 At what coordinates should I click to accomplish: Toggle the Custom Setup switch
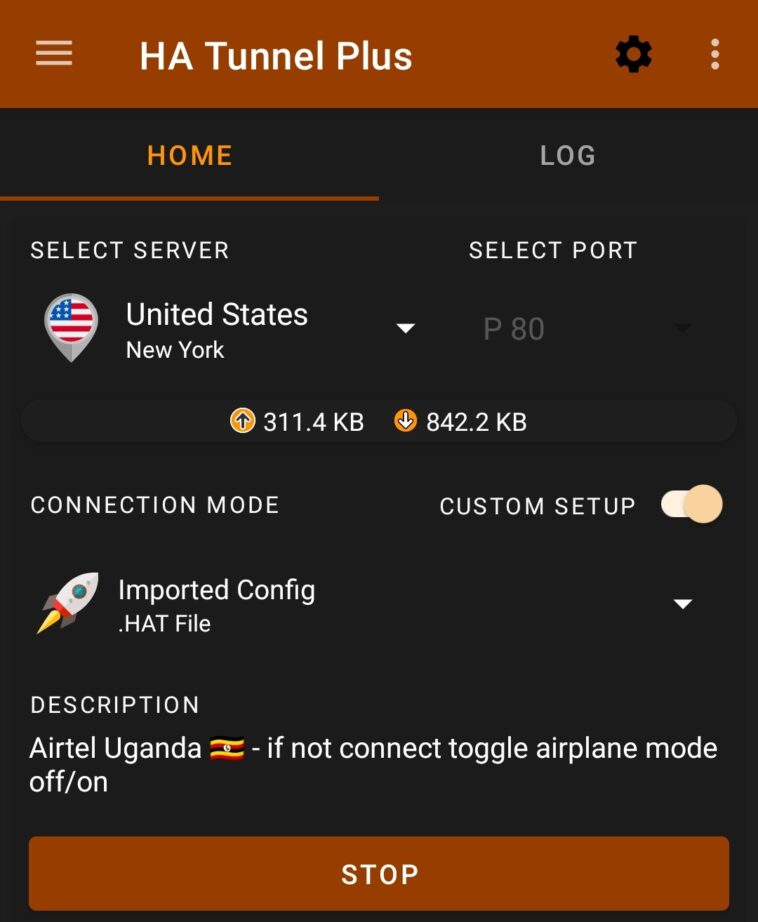(692, 505)
